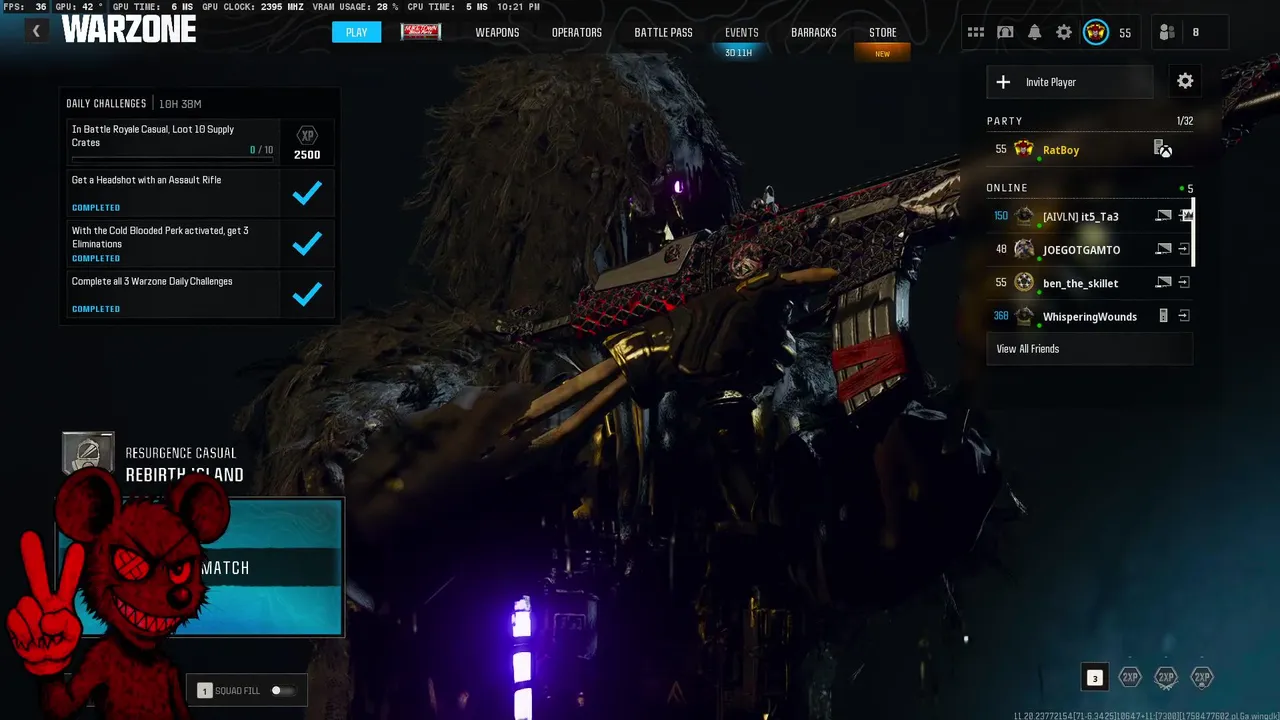1280x720 pixels.
Task: Click the Warzone logo
Action: pyautogui.click(x=128, y=29)
